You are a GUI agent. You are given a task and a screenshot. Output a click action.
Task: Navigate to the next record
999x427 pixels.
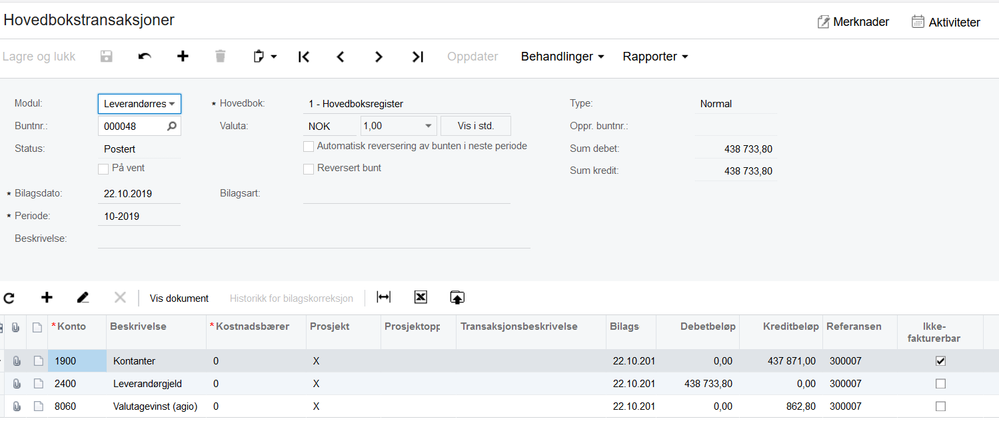coord(379,57)
